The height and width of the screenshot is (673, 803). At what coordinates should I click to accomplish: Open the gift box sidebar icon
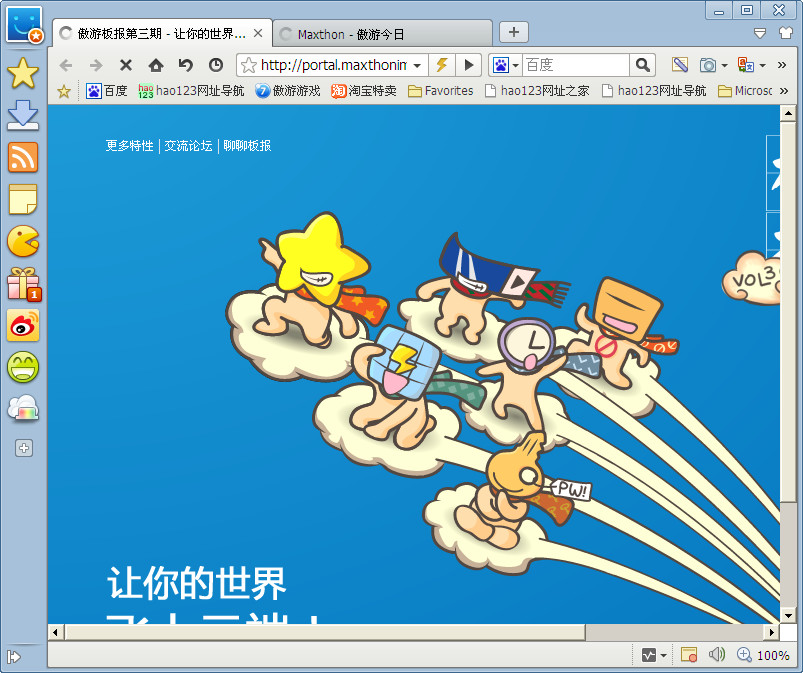(24, 283)
